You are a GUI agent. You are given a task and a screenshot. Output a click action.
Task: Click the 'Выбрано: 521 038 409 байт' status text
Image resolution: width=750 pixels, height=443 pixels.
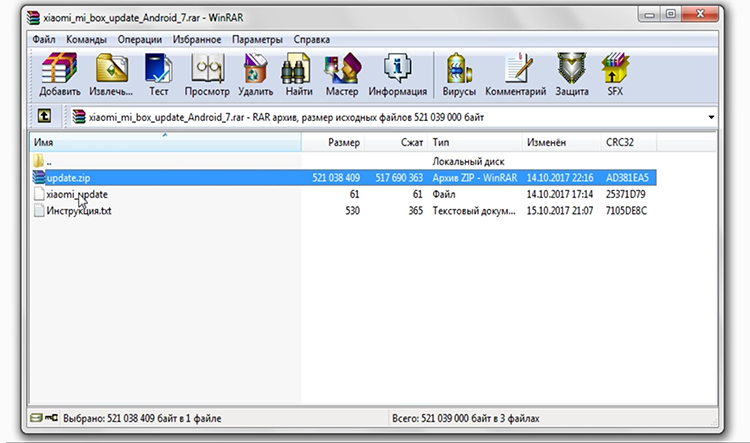tap(142, 418)
